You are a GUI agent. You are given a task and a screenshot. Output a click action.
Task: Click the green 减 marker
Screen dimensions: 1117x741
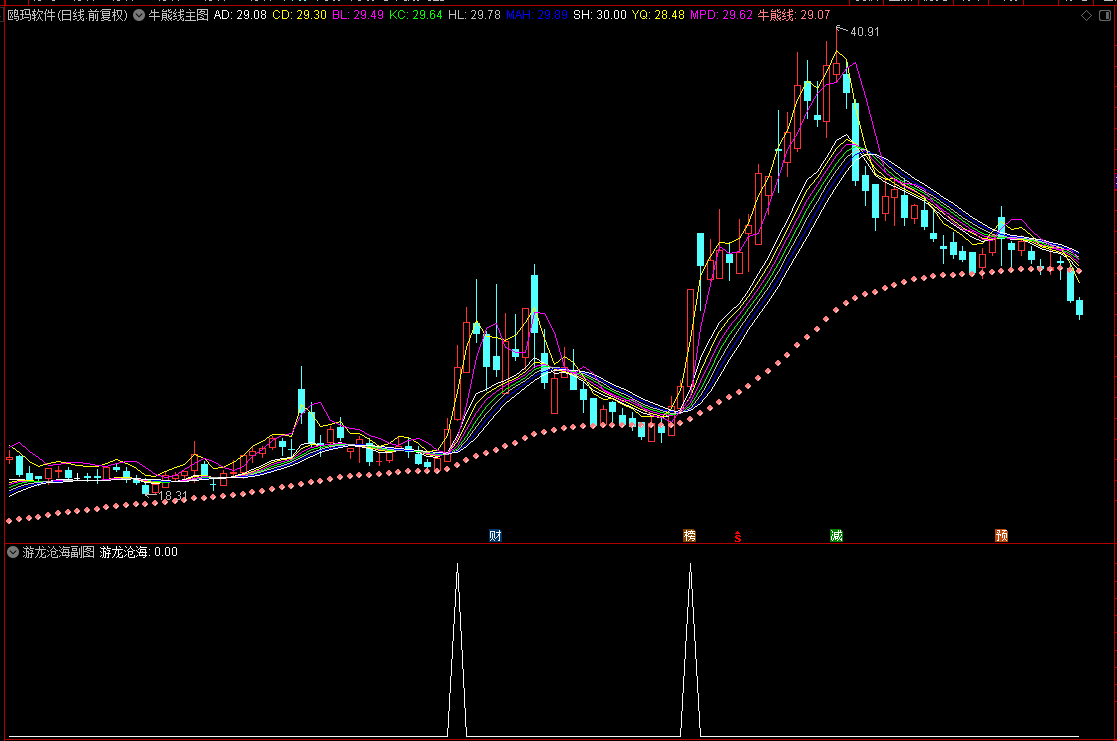[x=836, y=535]
